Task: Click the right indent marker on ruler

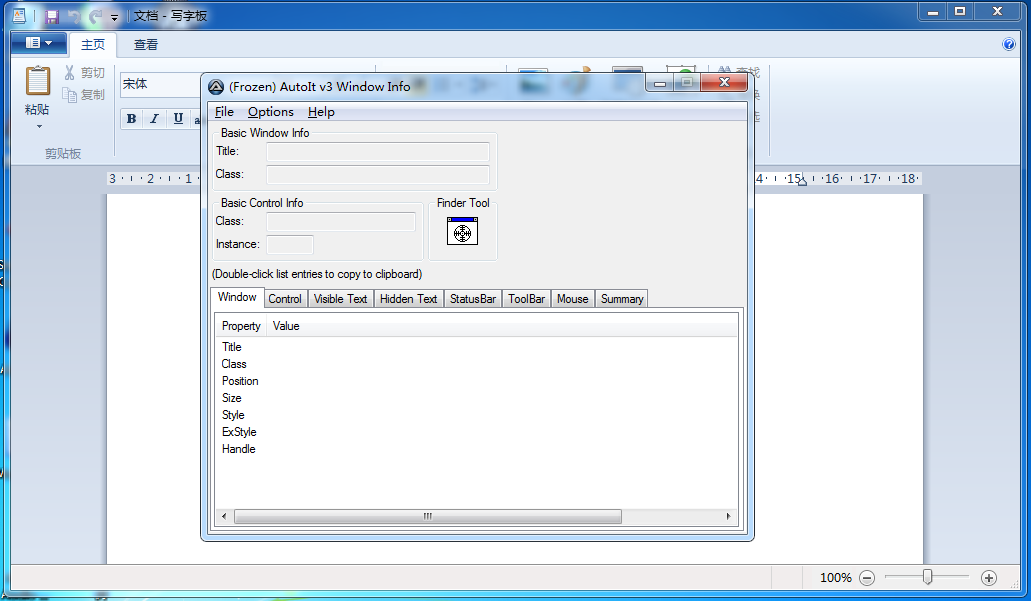Action: pos(802,181)
